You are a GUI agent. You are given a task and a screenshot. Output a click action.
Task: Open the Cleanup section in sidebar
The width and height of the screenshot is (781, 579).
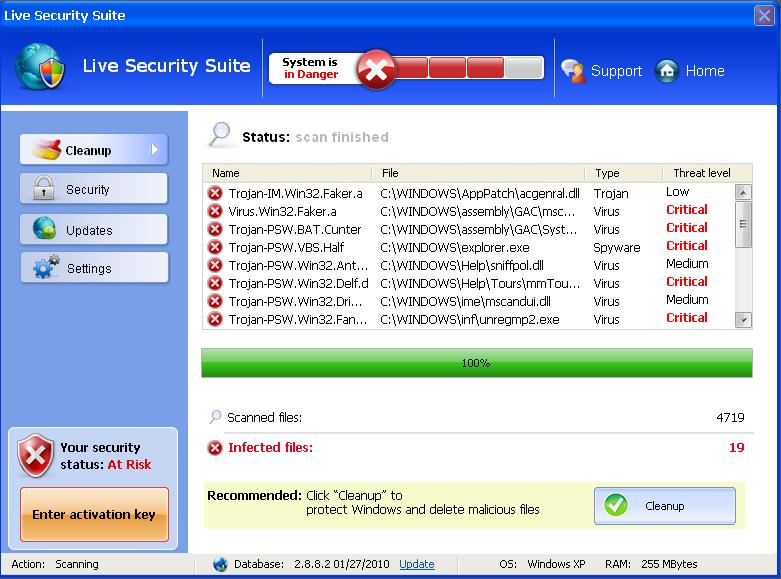(94, 149)
